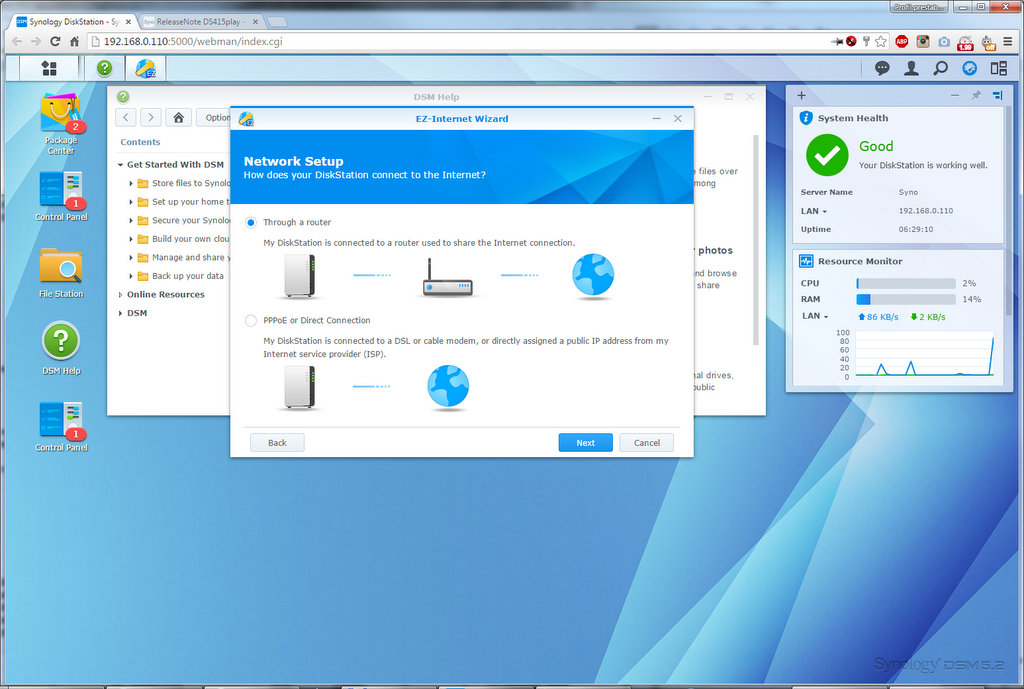1024x689 pixels.
Task: Open notifications speech bubble icon
Action: (x=882, y=68)
